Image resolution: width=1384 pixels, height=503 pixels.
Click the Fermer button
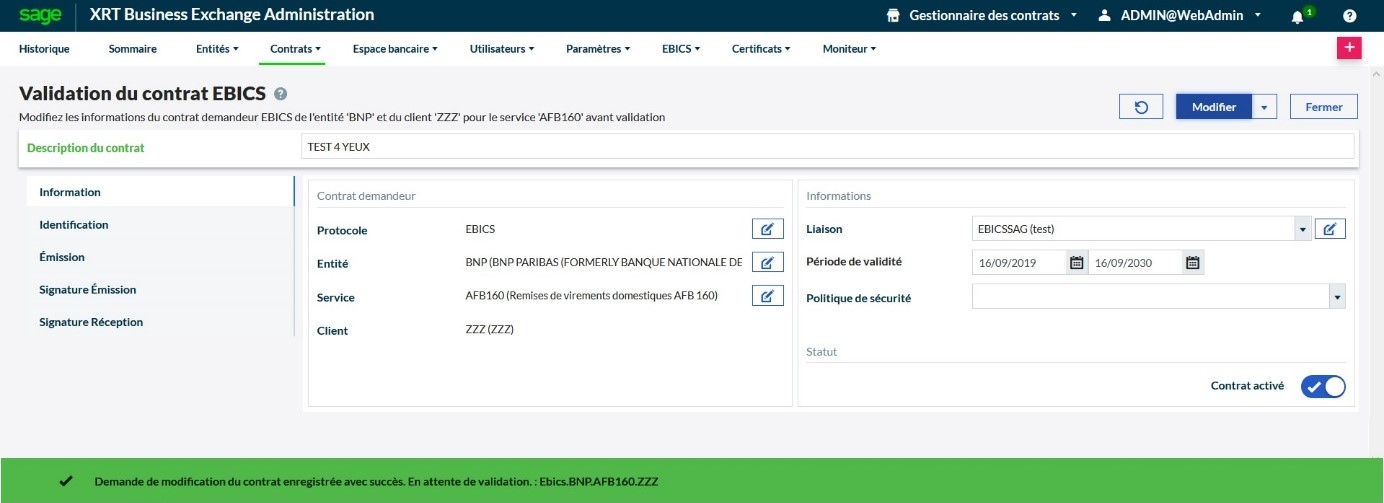point(1323,107)
